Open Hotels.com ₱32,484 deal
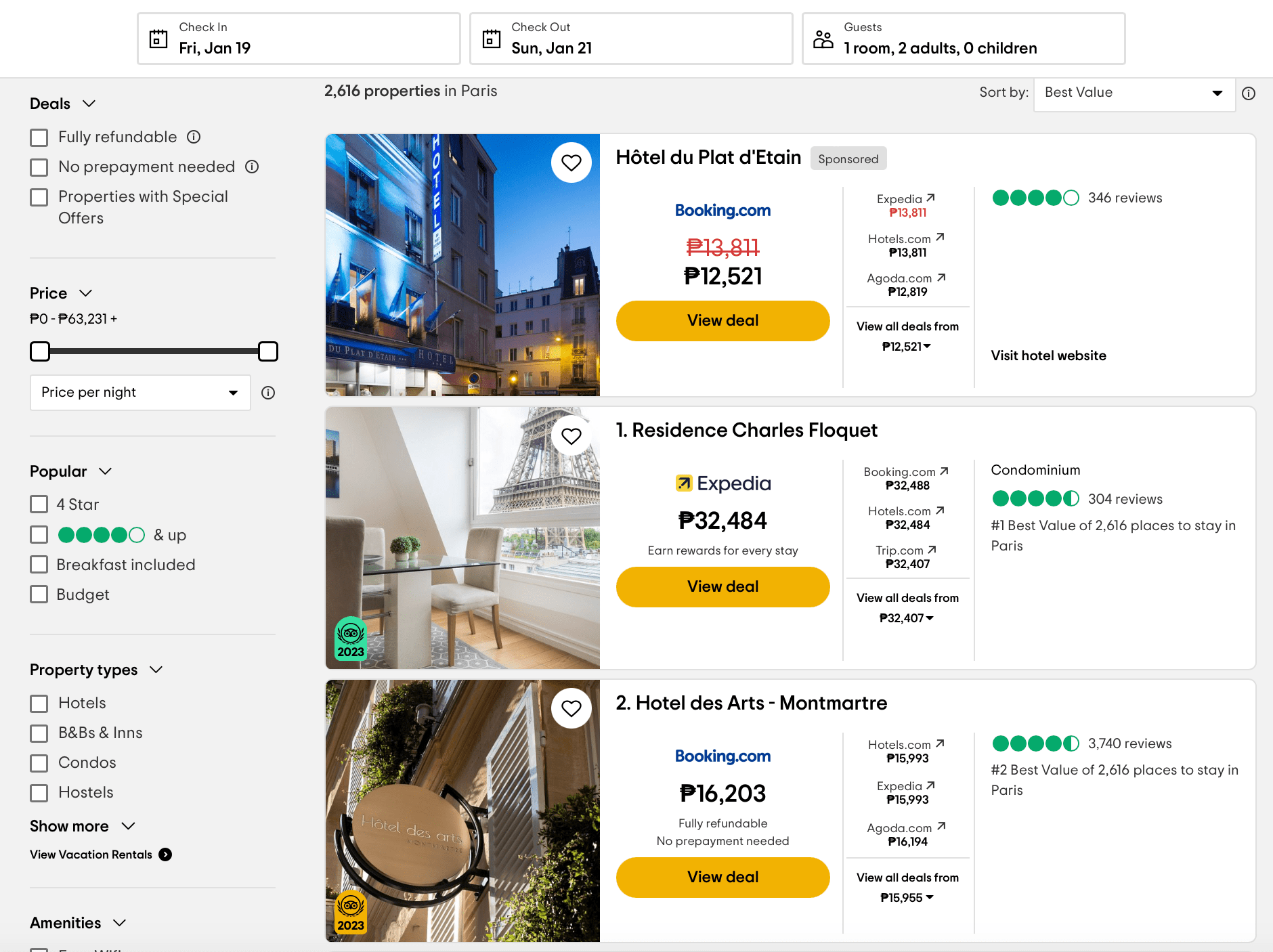The height and width of the screenshot is (952, 1273). click(907, 518)
